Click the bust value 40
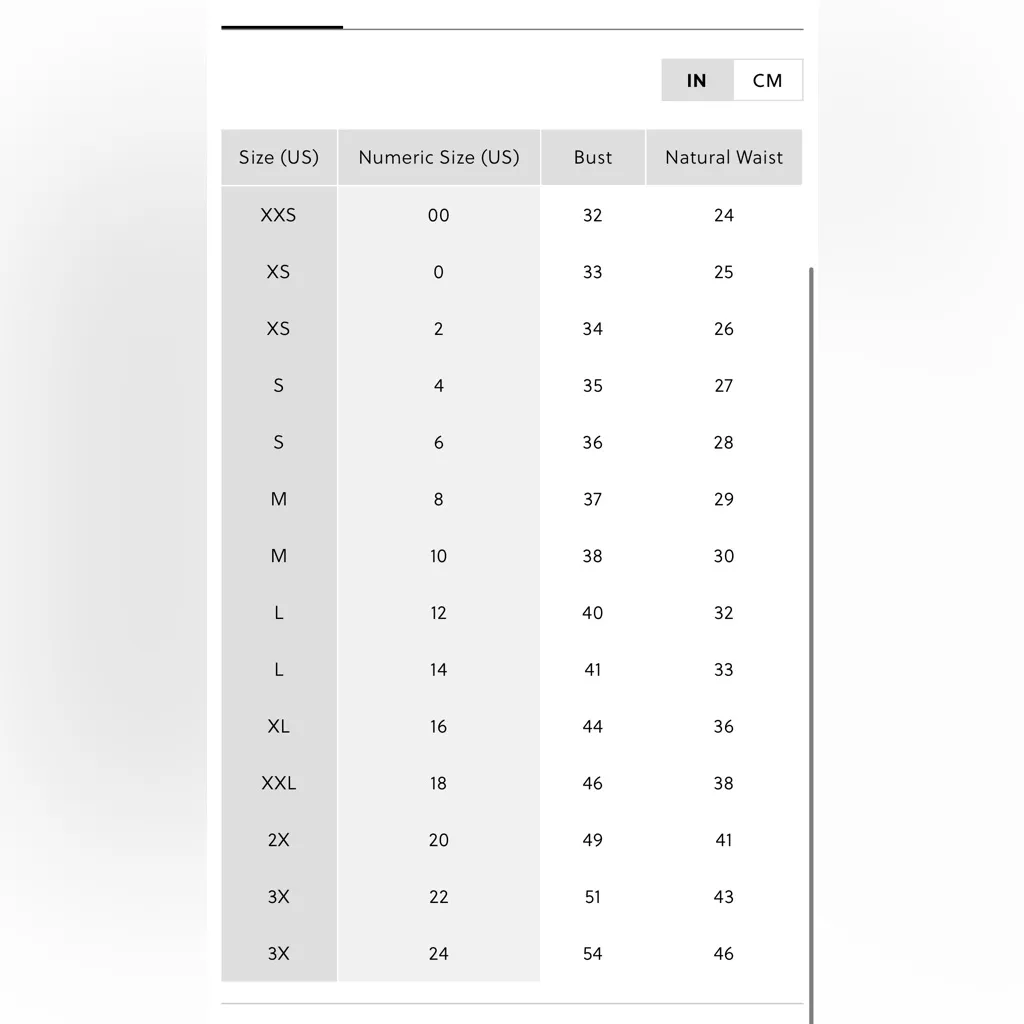The width and height of the screenshot is (1024, 1024). click(x=593, y=613)
